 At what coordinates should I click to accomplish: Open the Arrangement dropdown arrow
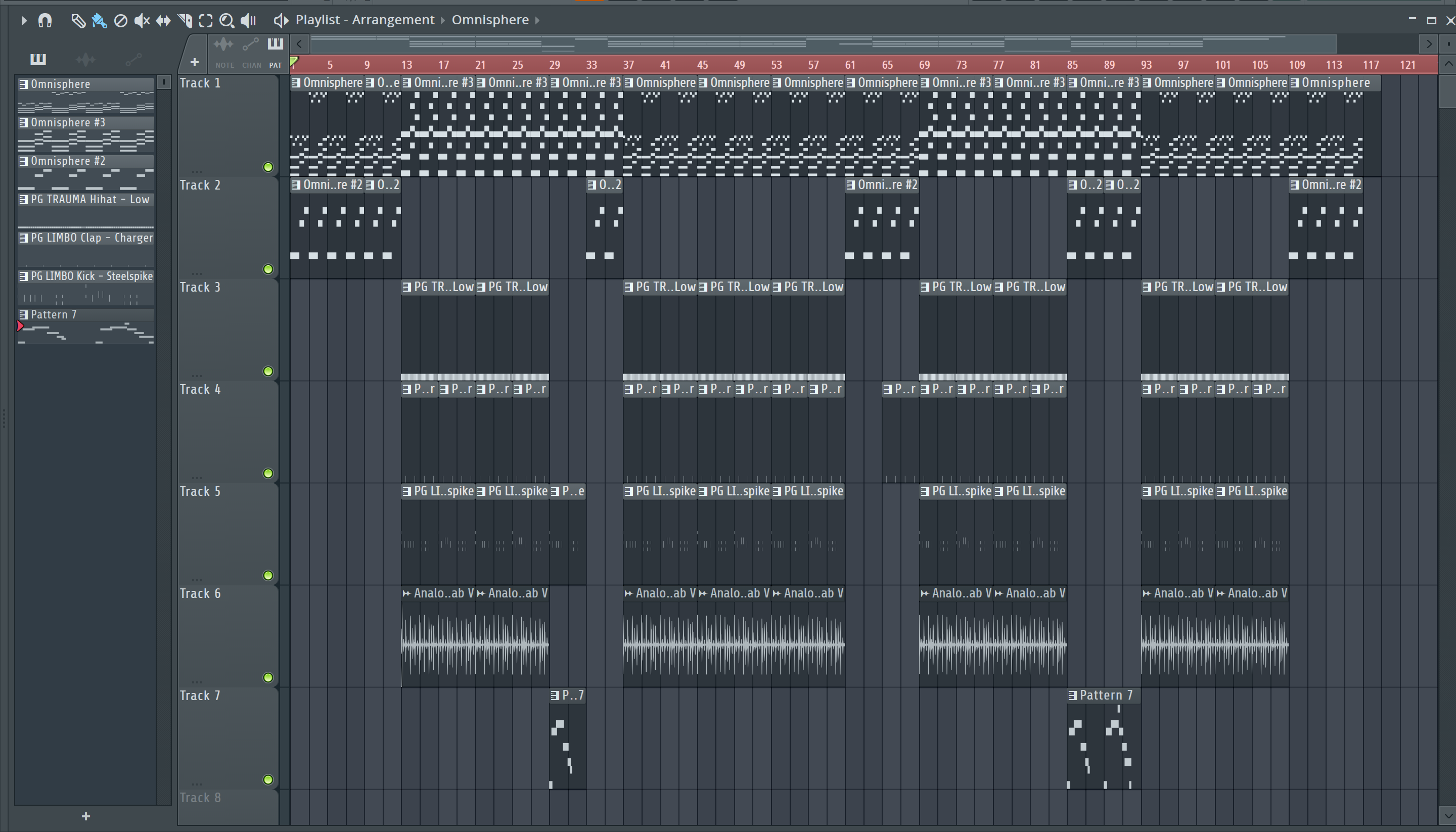tap(442, 21)
